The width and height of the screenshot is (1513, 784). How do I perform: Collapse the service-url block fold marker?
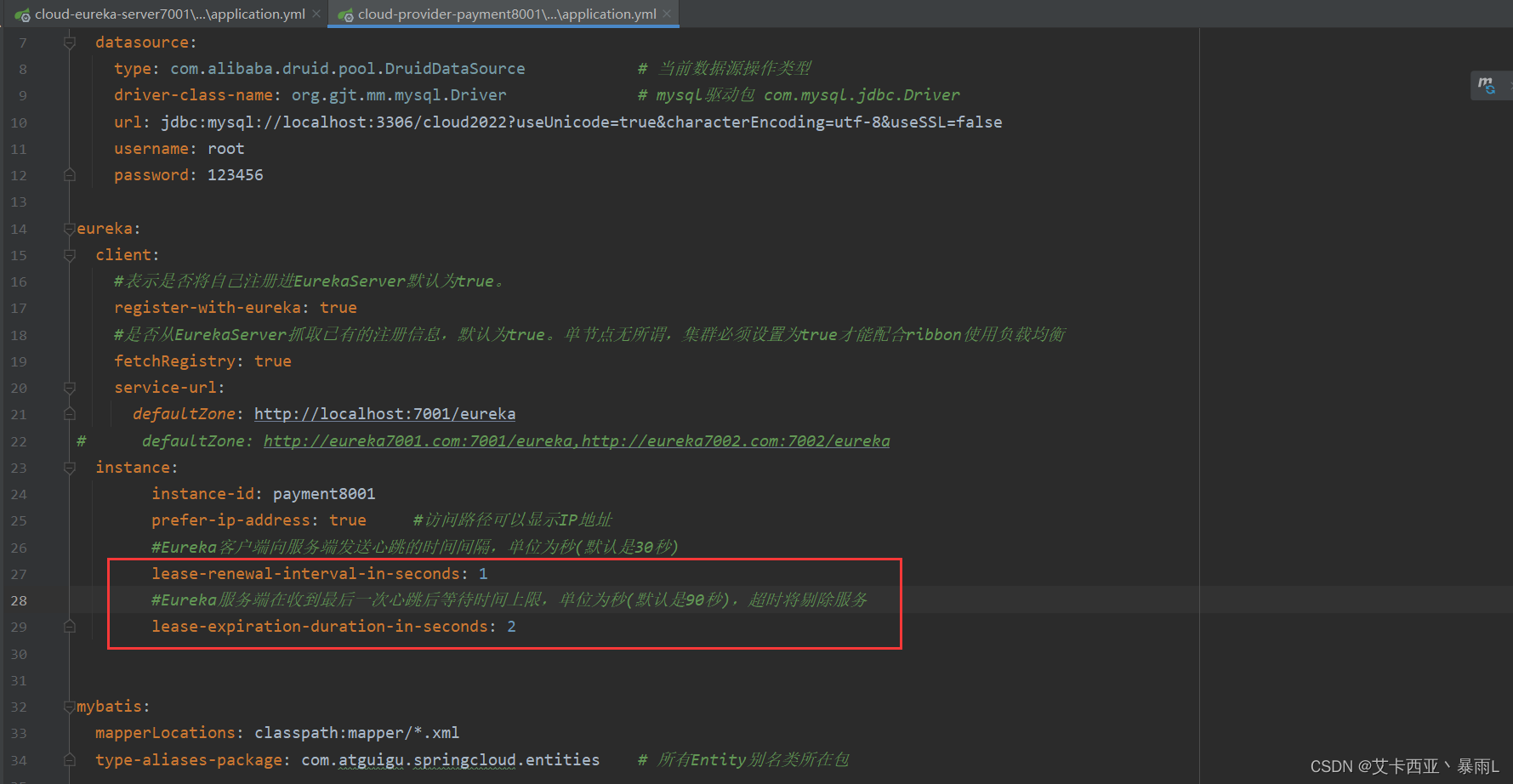tap(70, 388)
